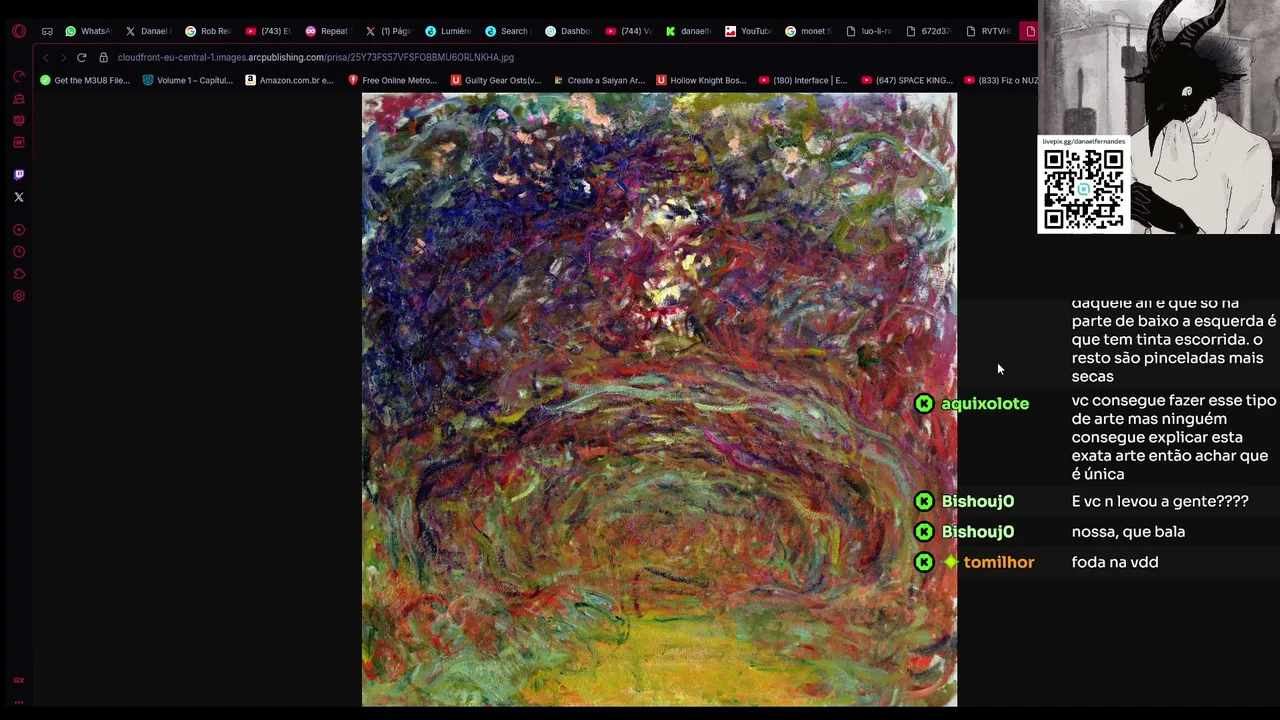Click Kick badge beside aquixolote

pyautogui.click(x=924, y=404)
